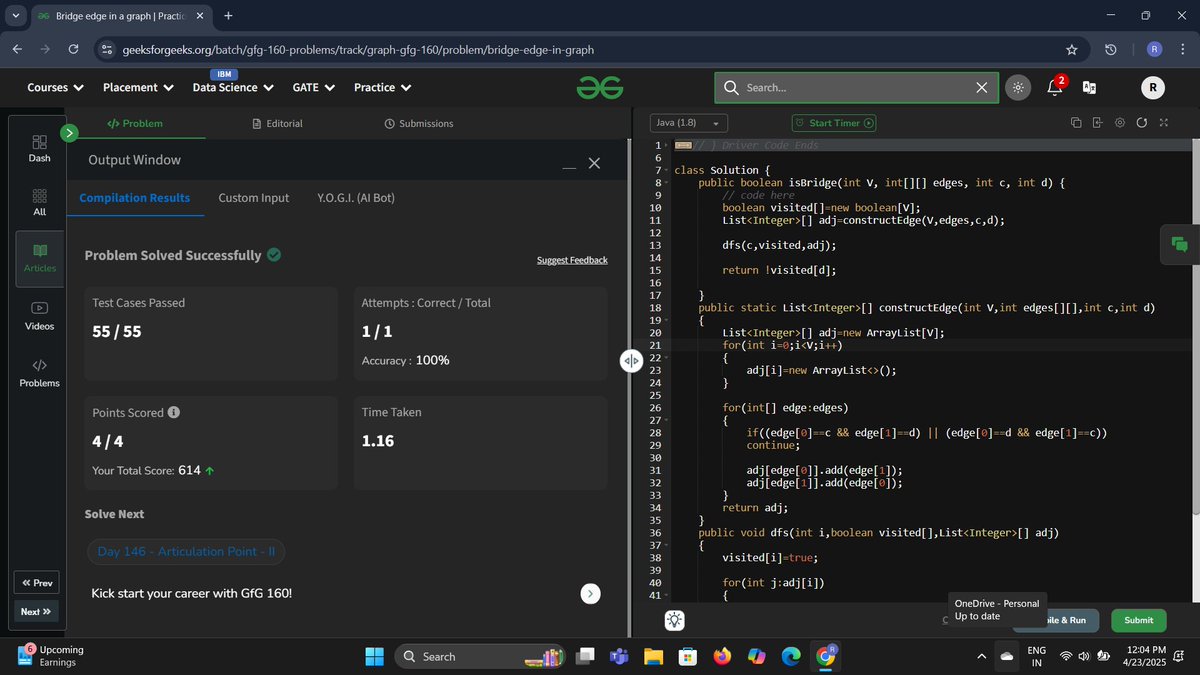
Task: Open Microsoft Edge from the taskbar
Action: 791,656
